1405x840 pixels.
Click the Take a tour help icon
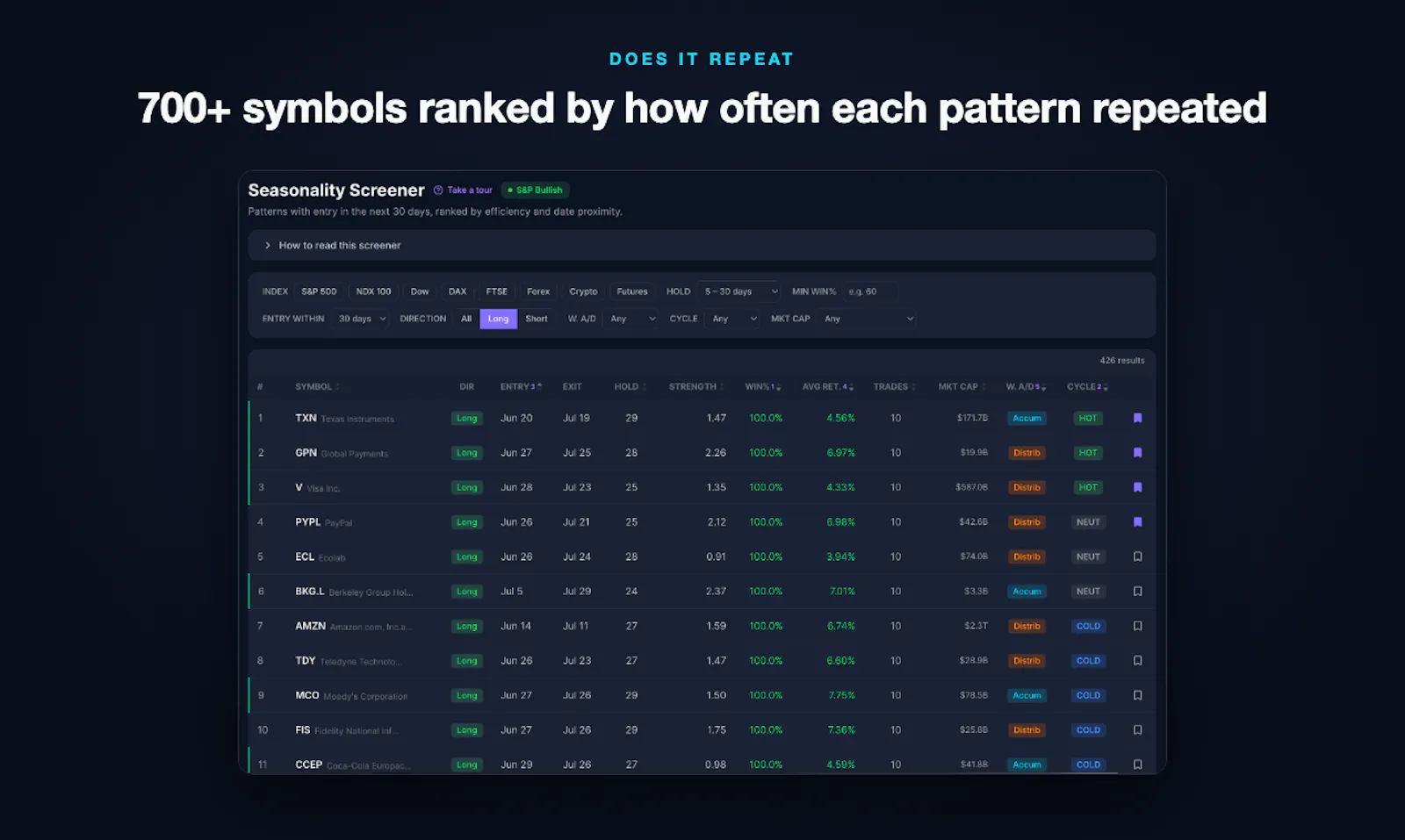pos(438,190)
